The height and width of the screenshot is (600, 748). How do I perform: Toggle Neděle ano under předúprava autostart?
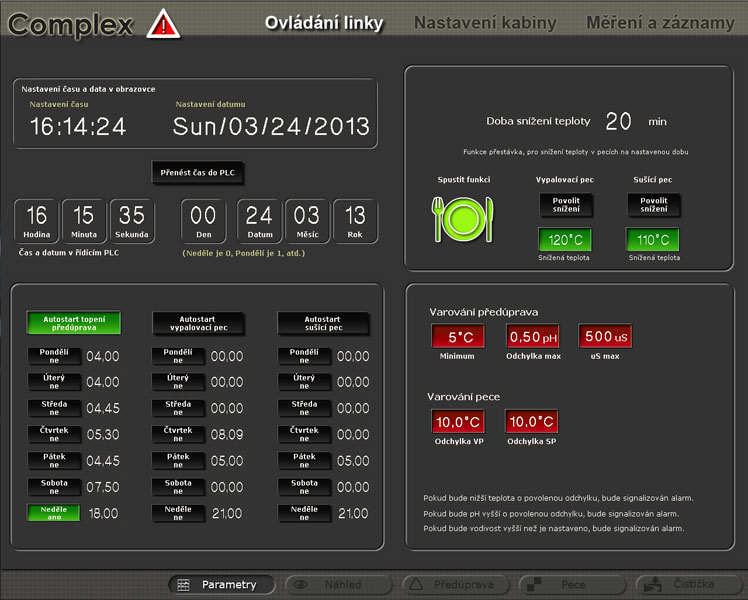pyautogui.click(x=54, y=512)
